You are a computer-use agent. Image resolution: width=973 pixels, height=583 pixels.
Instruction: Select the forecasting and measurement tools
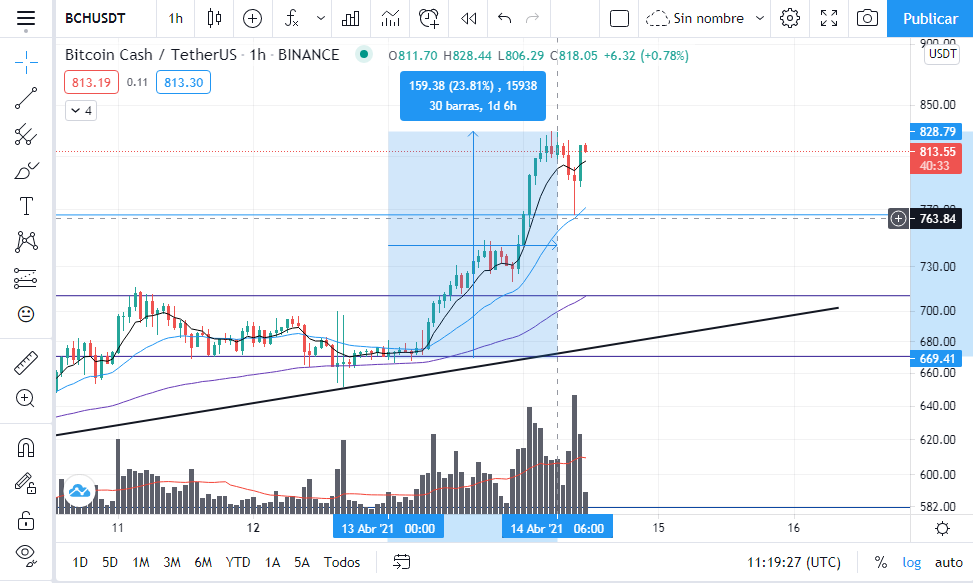[26, 278]
